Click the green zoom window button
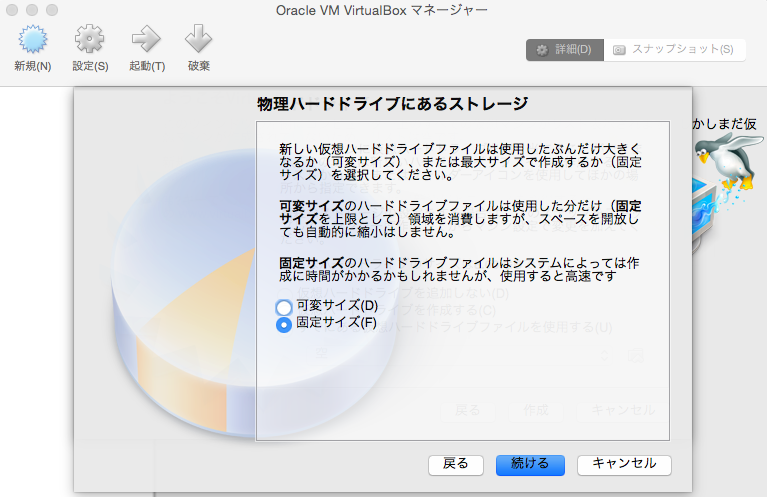 tap(52, 10)
